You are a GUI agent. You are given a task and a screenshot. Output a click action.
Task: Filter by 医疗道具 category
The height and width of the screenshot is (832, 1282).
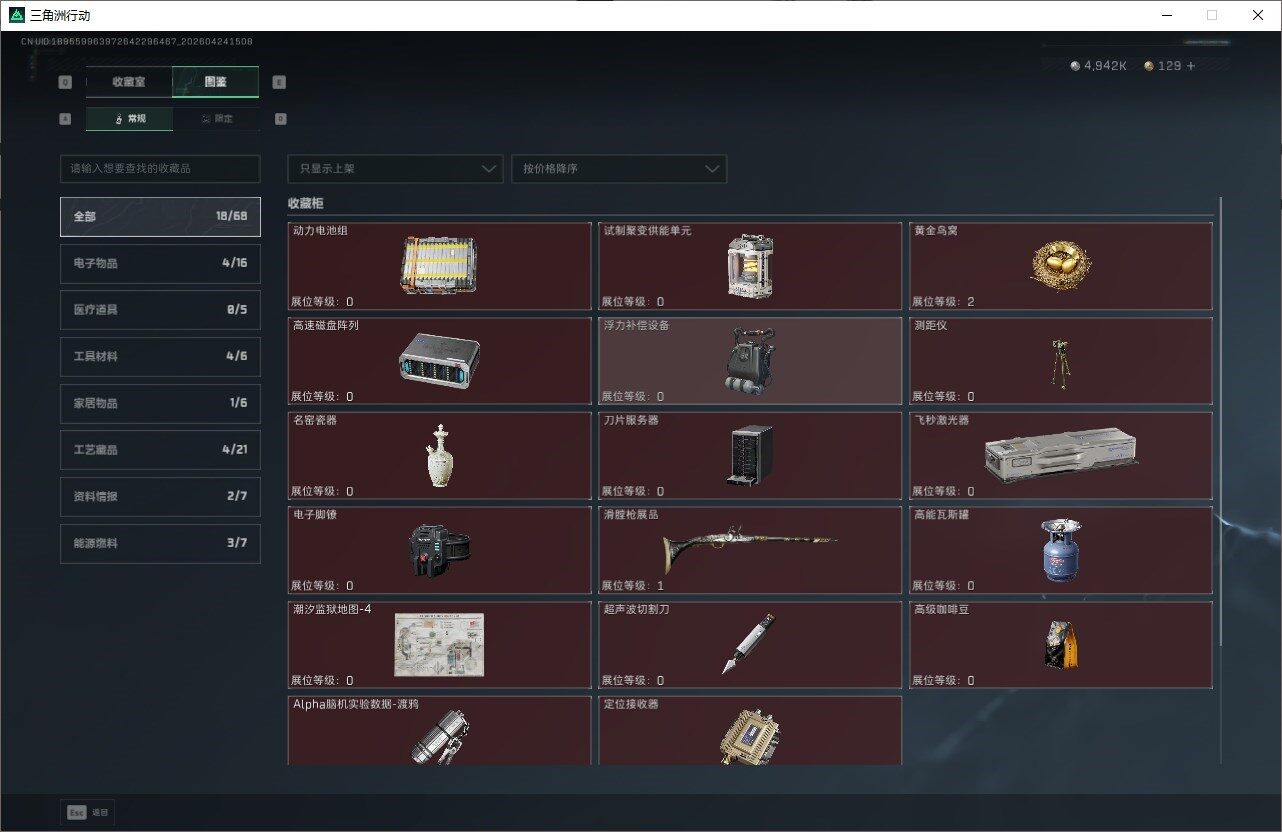tap(160, 310)
